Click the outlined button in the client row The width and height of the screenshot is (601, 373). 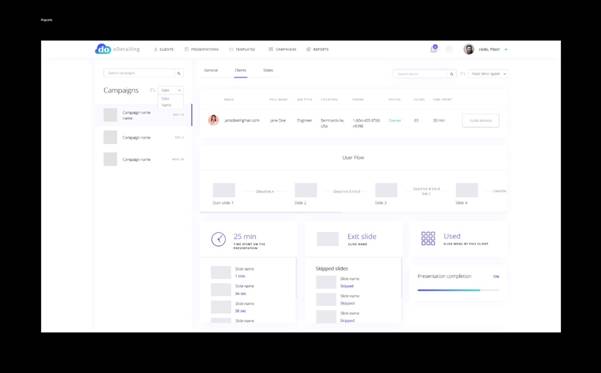(x=481, y=120)
